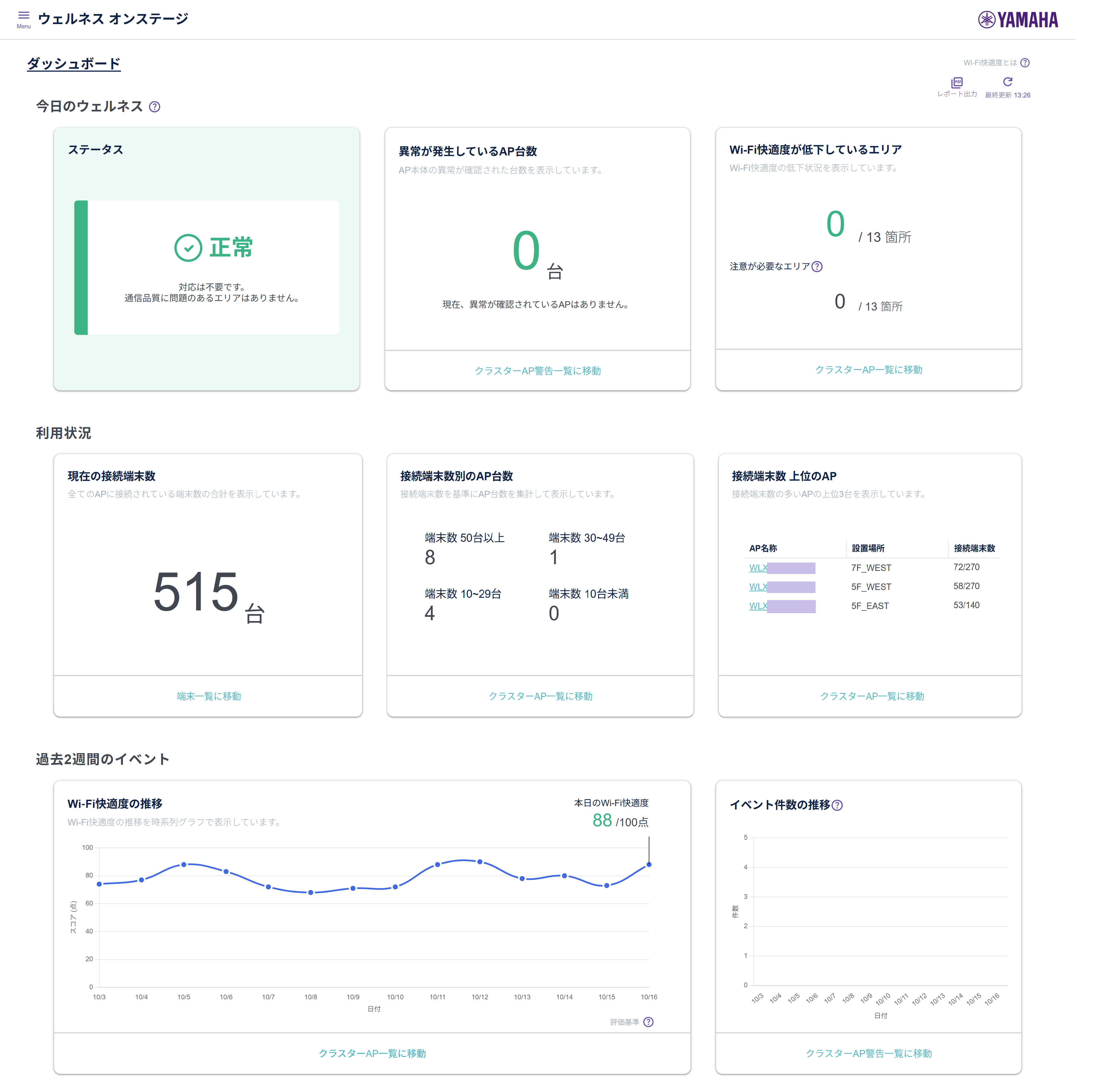Image resolution: width=1109 pixels, height=1092 pixels.
Task: Open クラスターAP一覧 from Wi-Fi快適度低下 card
Action: coord(869,369)
